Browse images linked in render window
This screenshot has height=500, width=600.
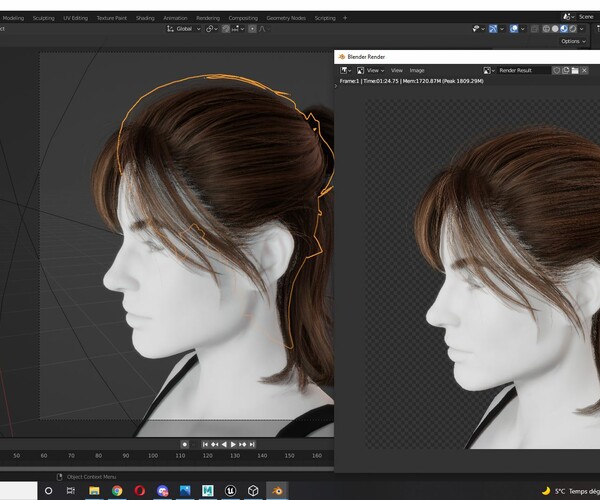489,70
